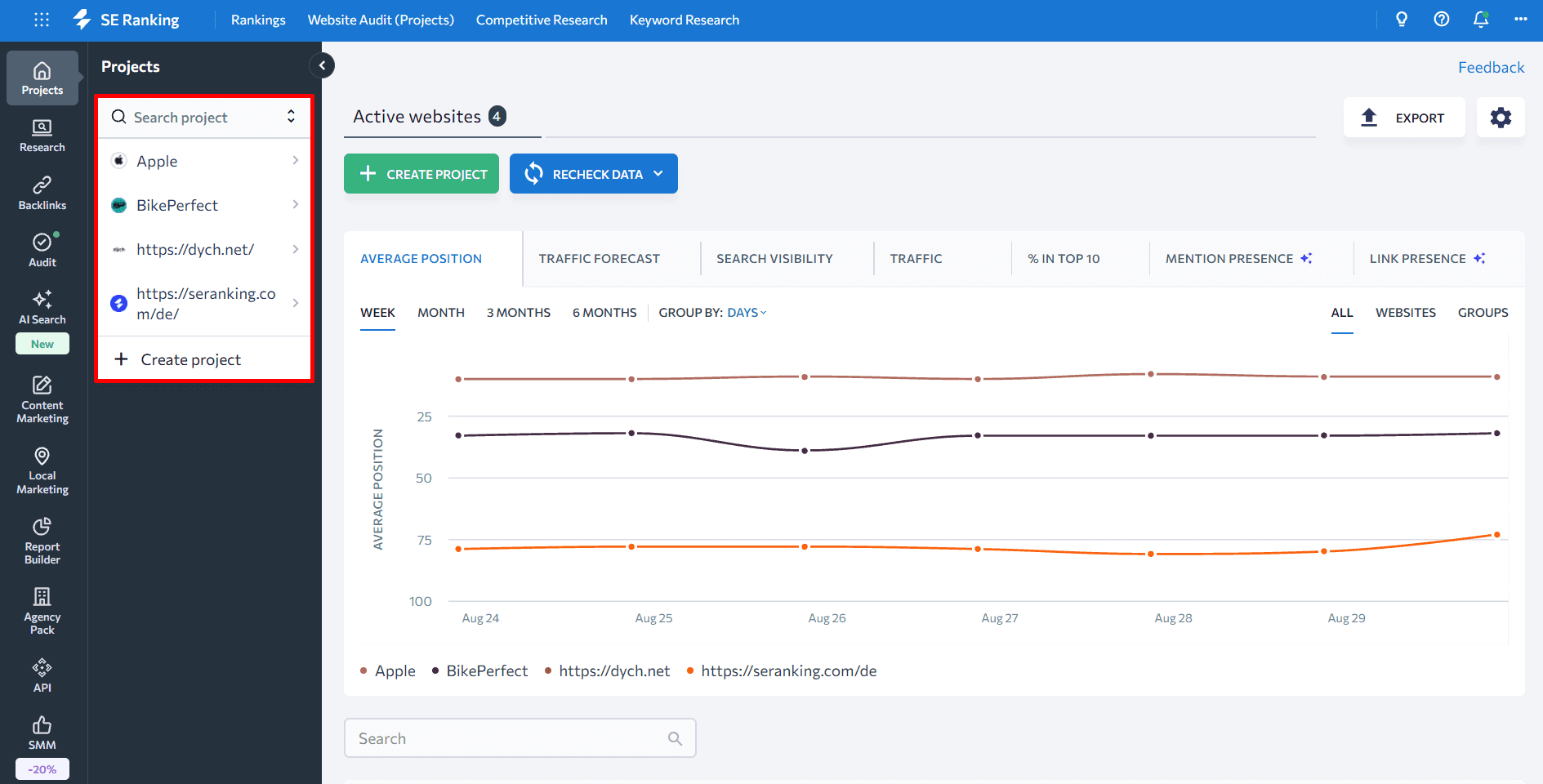Select Projects in the left sidebar
Viewport: 1543px width, 784px height.
click(42, 78)
